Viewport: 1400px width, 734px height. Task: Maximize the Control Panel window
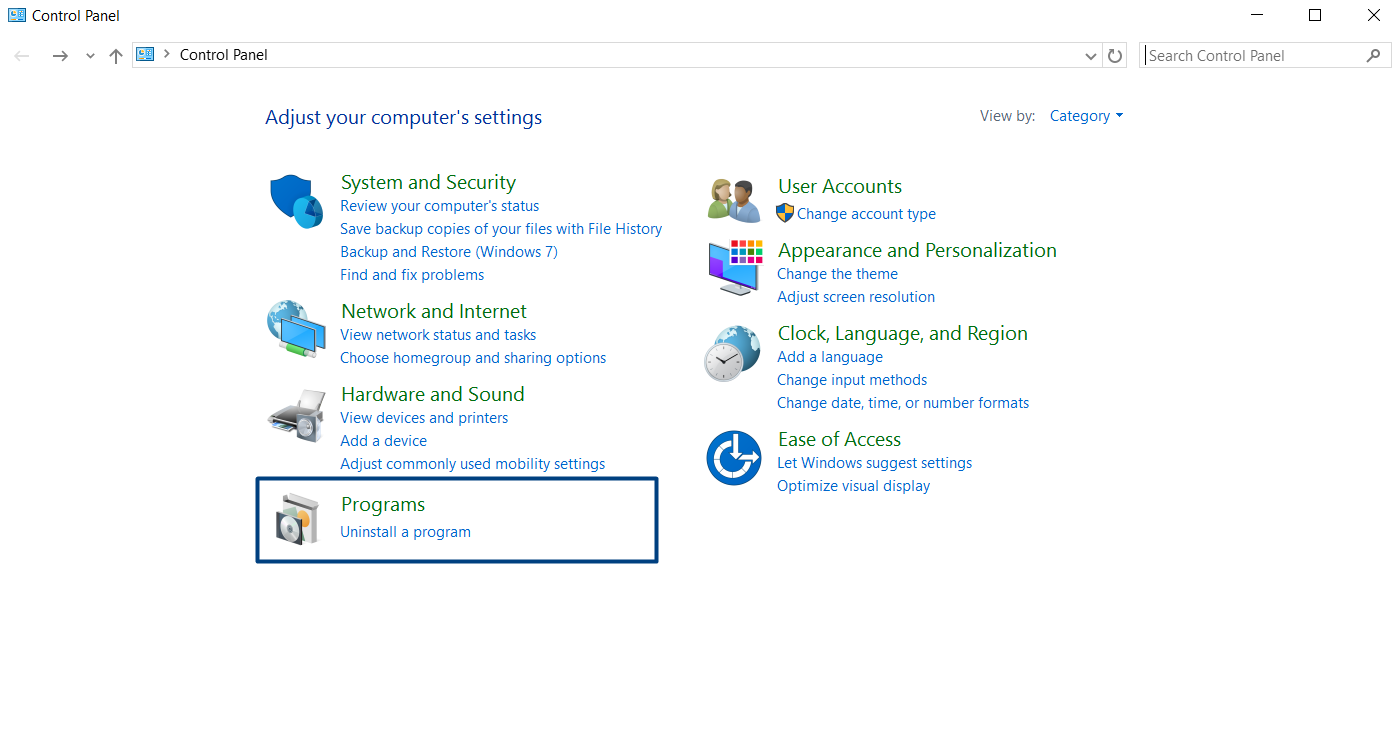[1315, 15]
